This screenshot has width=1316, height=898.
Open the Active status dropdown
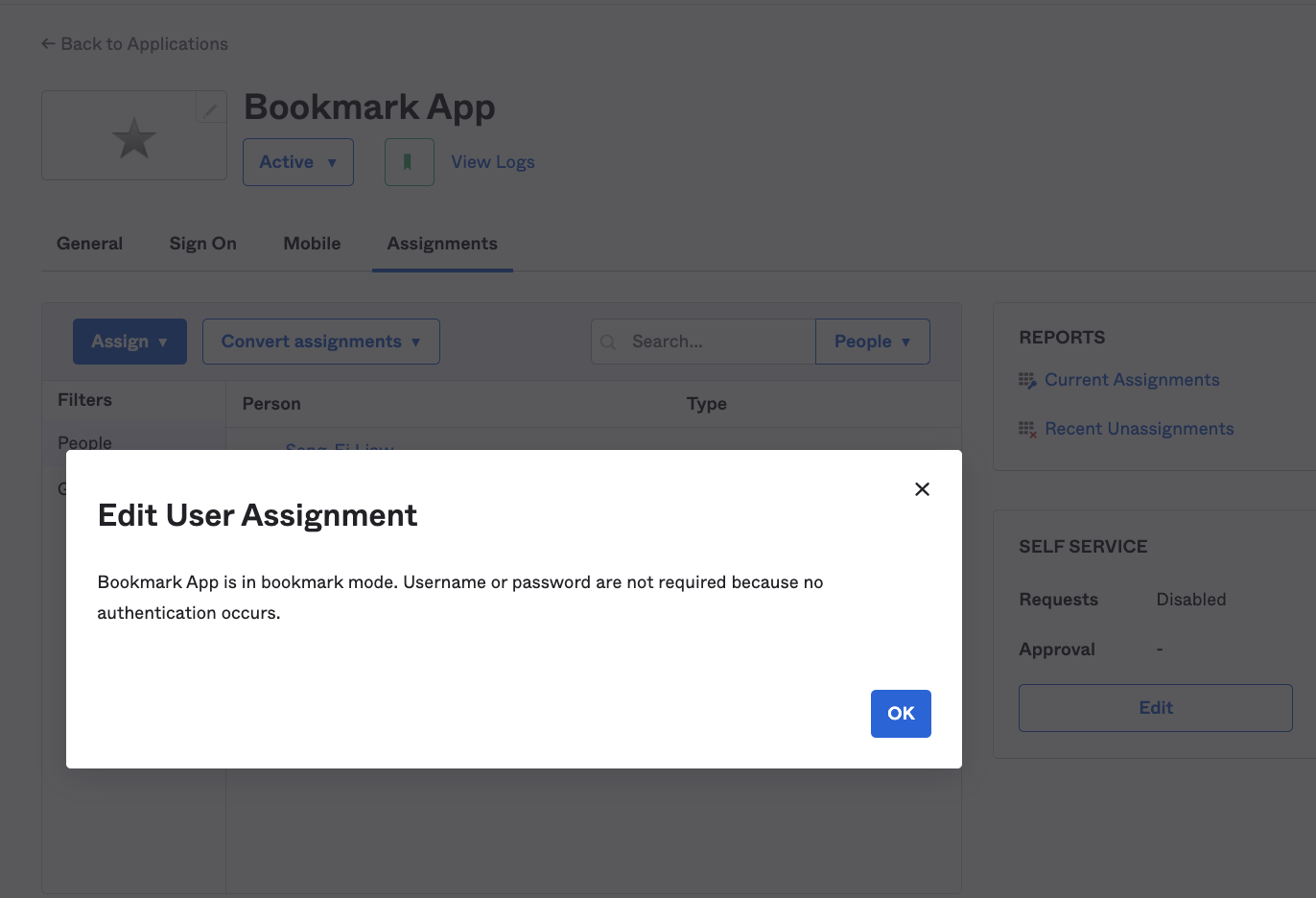(x=297, y=161)
